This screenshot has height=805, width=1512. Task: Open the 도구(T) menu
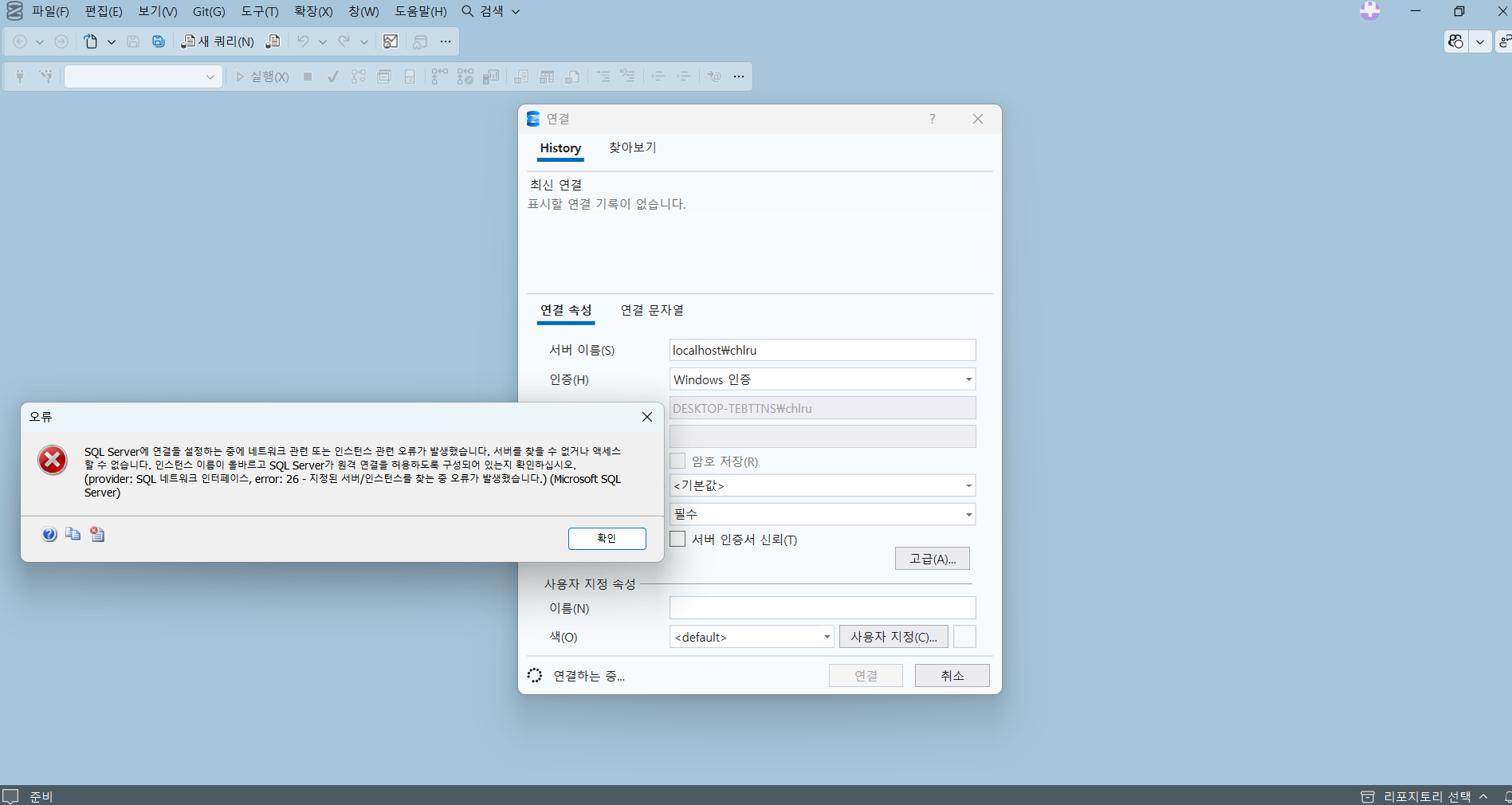click(260, 11)
